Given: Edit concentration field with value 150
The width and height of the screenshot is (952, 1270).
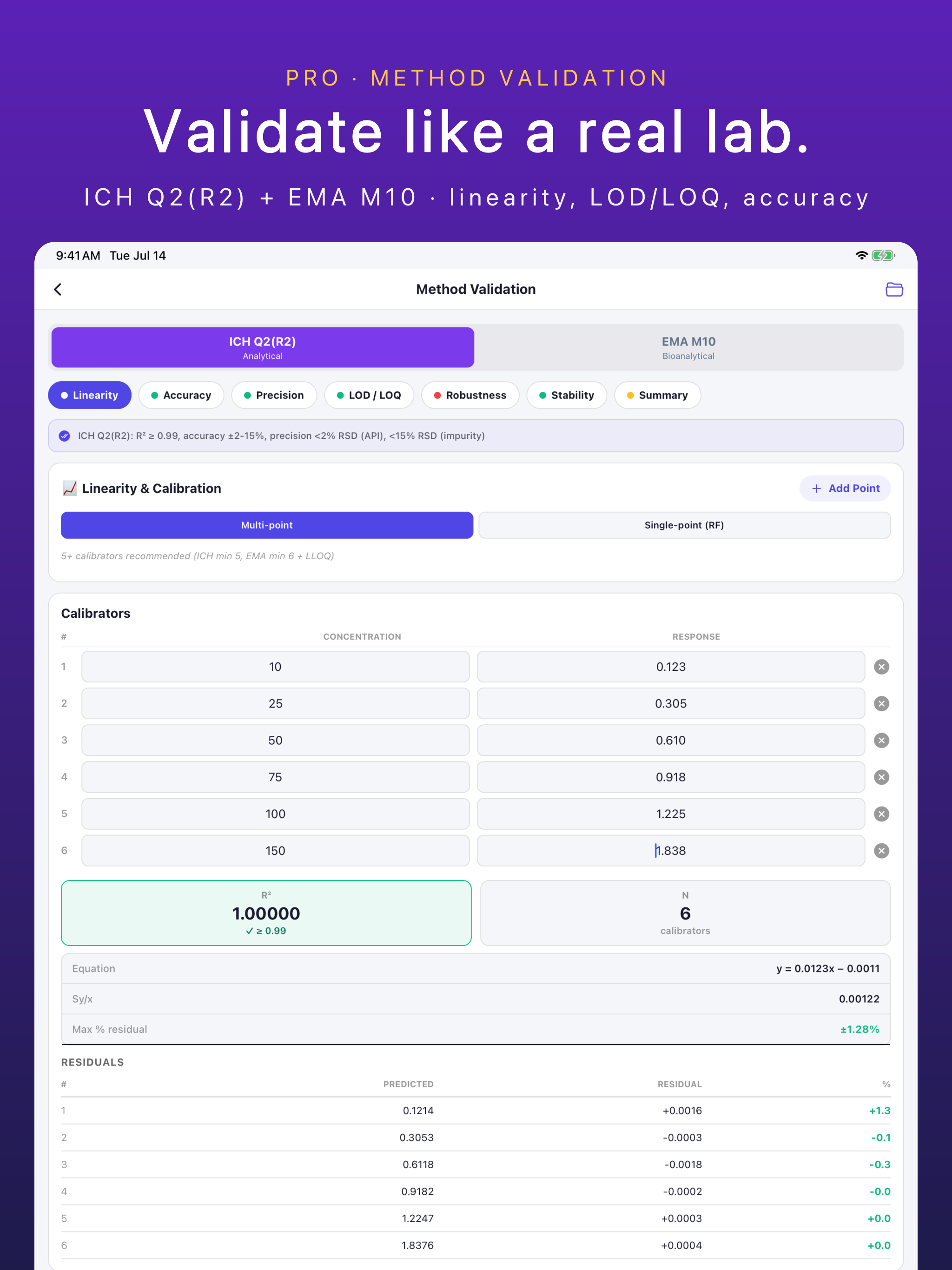Looking at the screenshot, I should coord(276,850).
